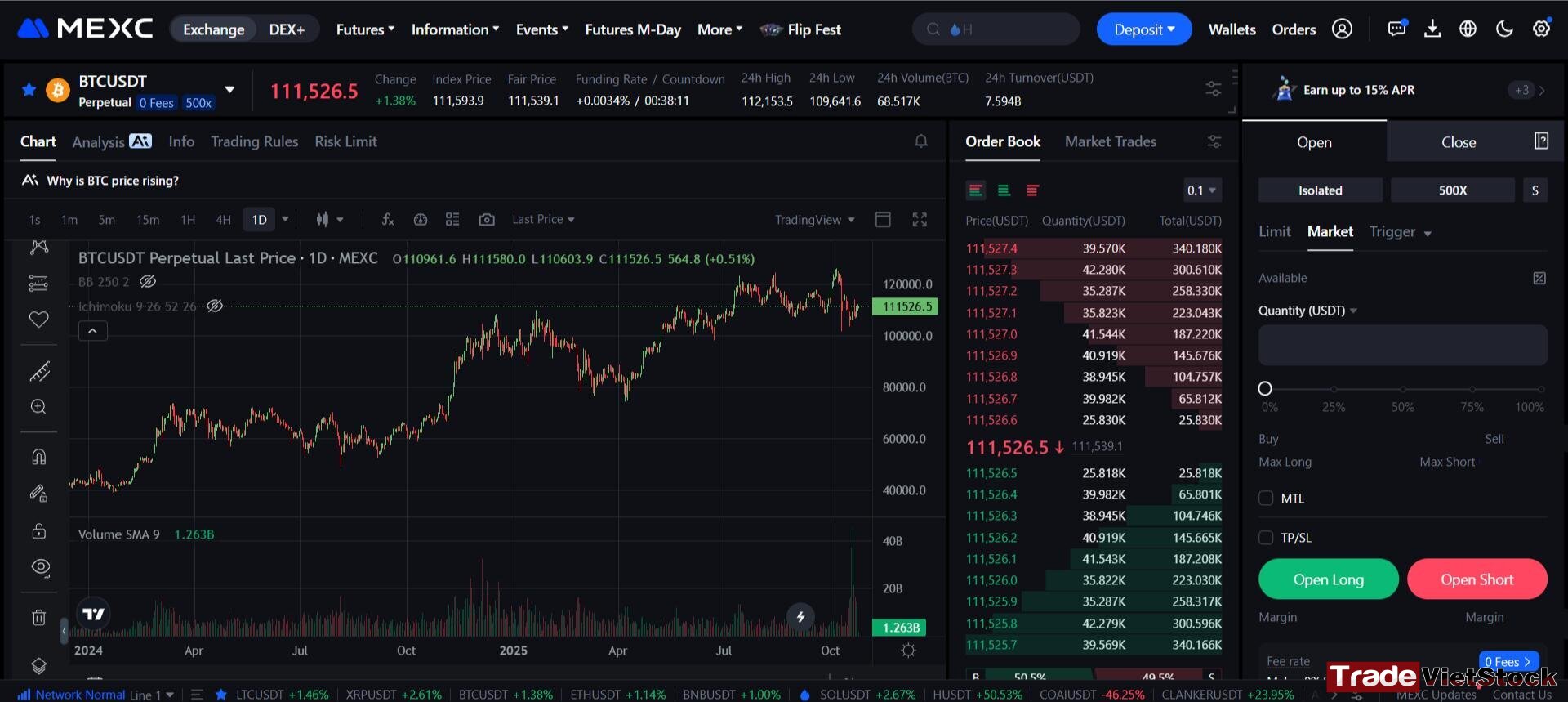1568x702 pixels.
Task: Open the TradingView chart type dropdown
Action: pyautogui.click(x=814, y=219)
